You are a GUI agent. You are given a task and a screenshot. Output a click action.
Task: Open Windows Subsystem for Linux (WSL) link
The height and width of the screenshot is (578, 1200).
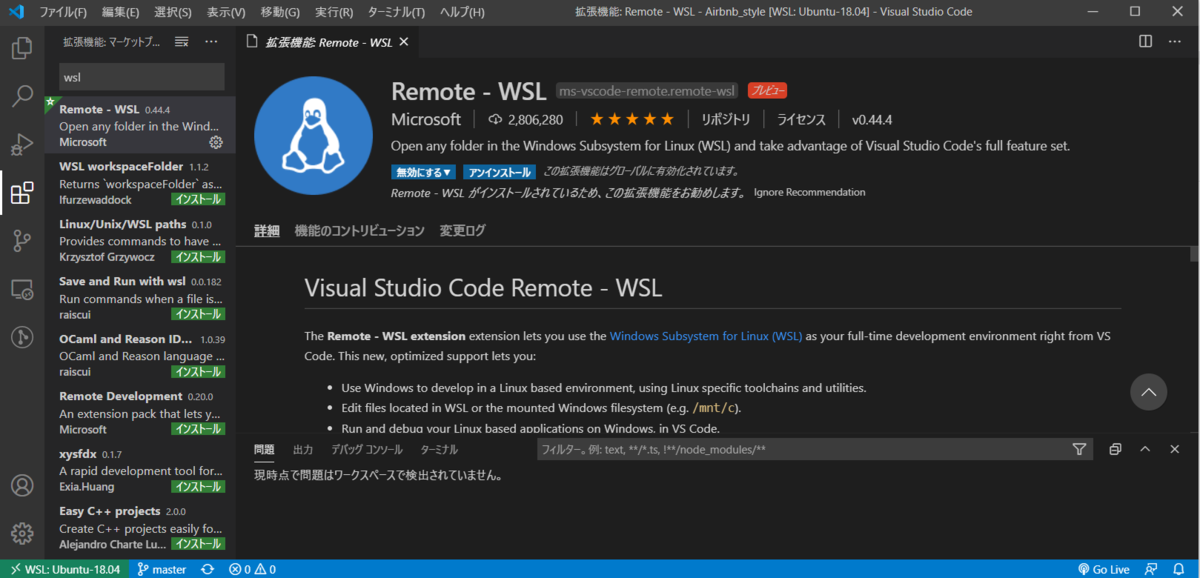(x=706, y=336)
